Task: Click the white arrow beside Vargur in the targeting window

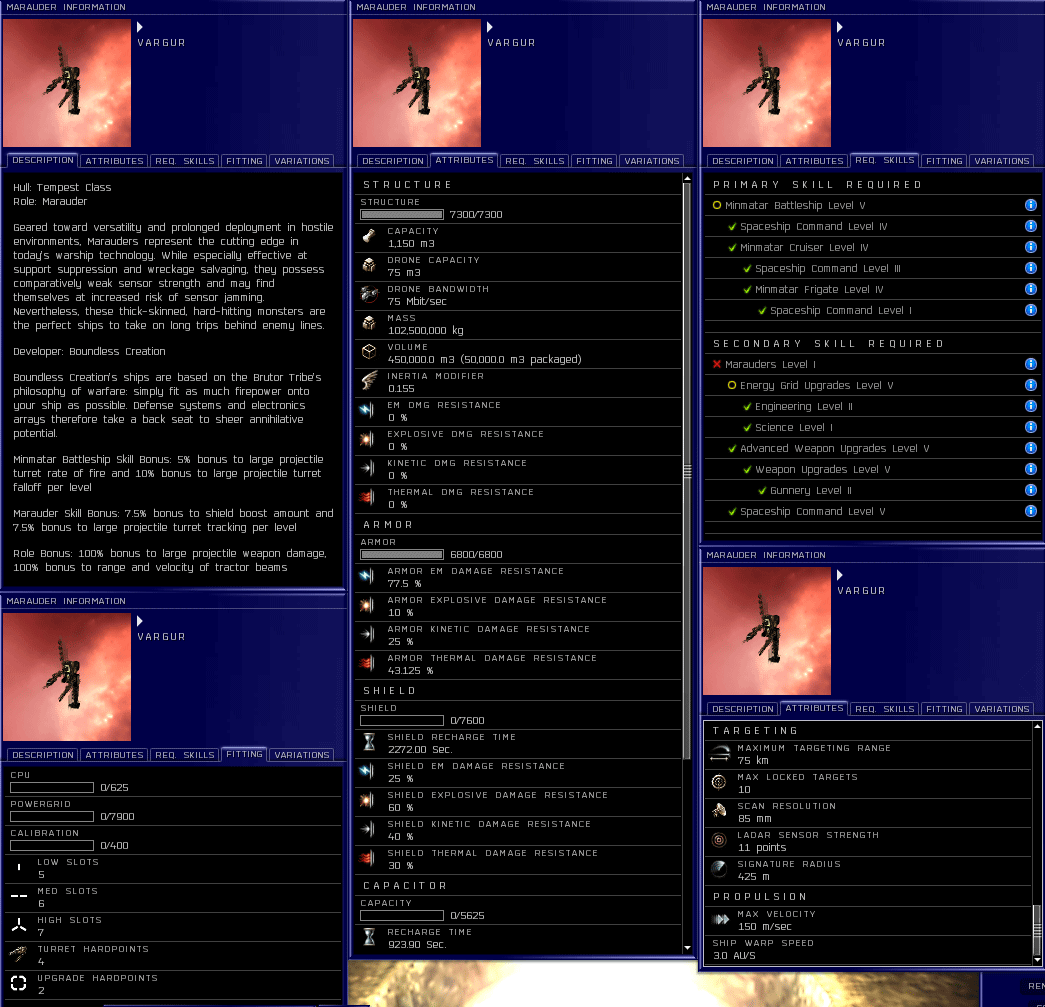Action: (x=840, y=575)
